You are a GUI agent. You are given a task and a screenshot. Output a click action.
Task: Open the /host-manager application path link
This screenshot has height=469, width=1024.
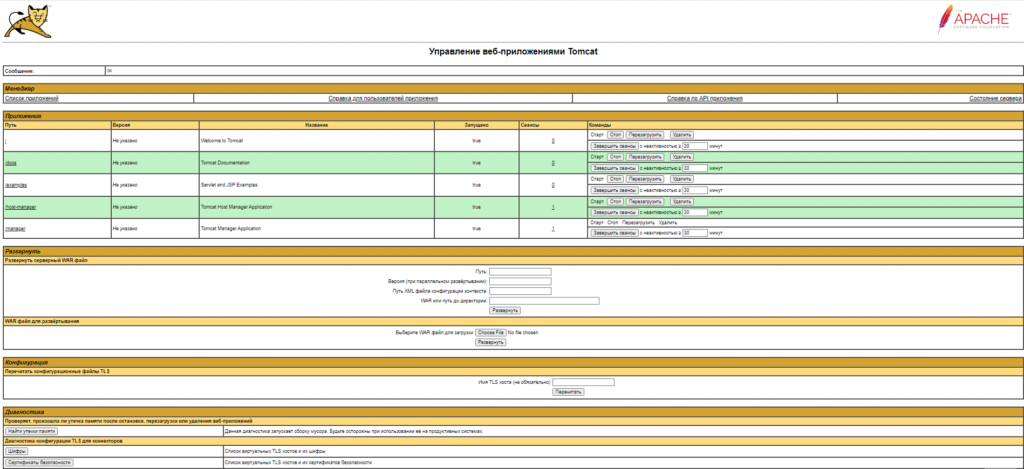tap(20, 207)
